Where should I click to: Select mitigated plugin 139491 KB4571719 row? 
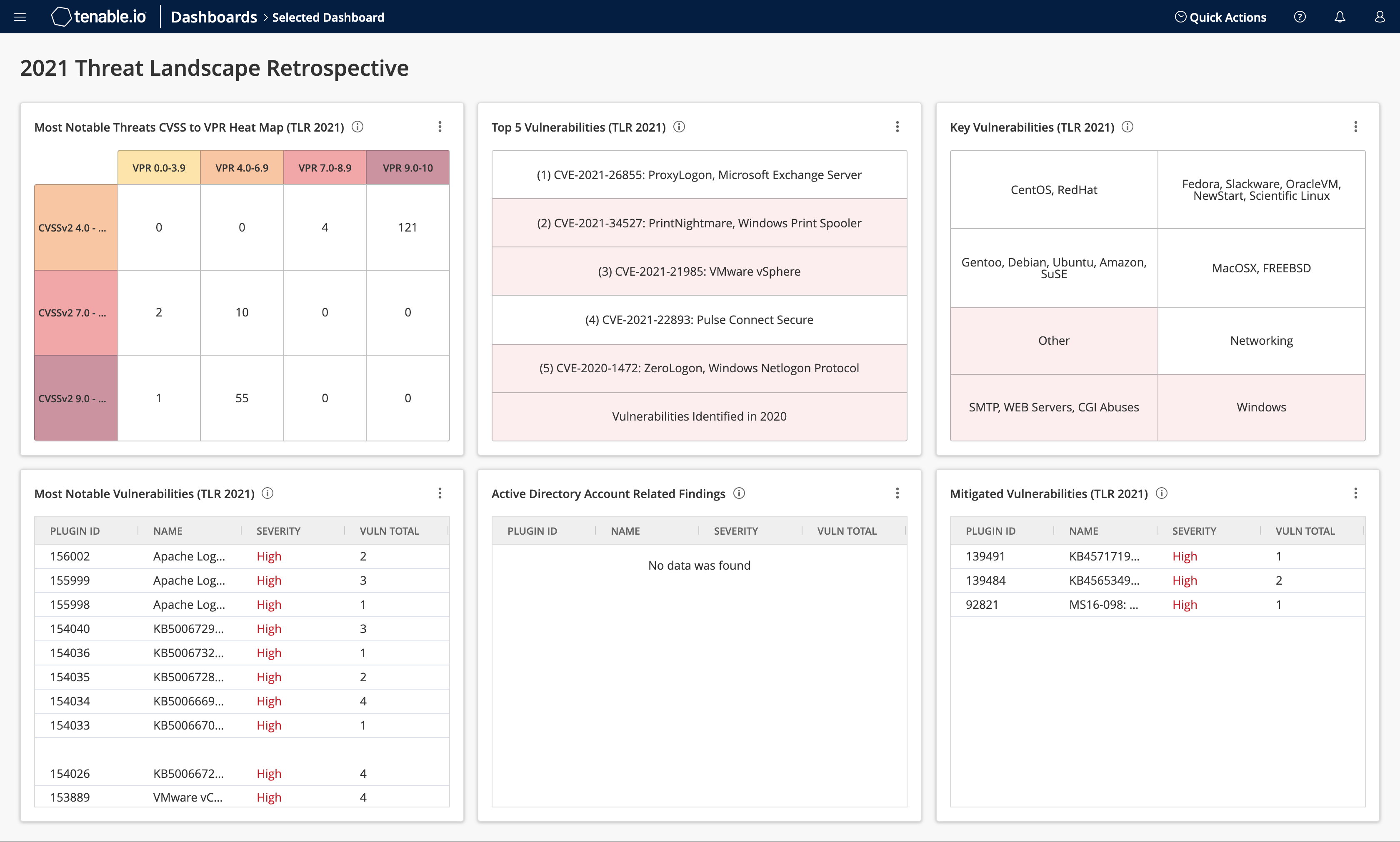click(1157, 557)
